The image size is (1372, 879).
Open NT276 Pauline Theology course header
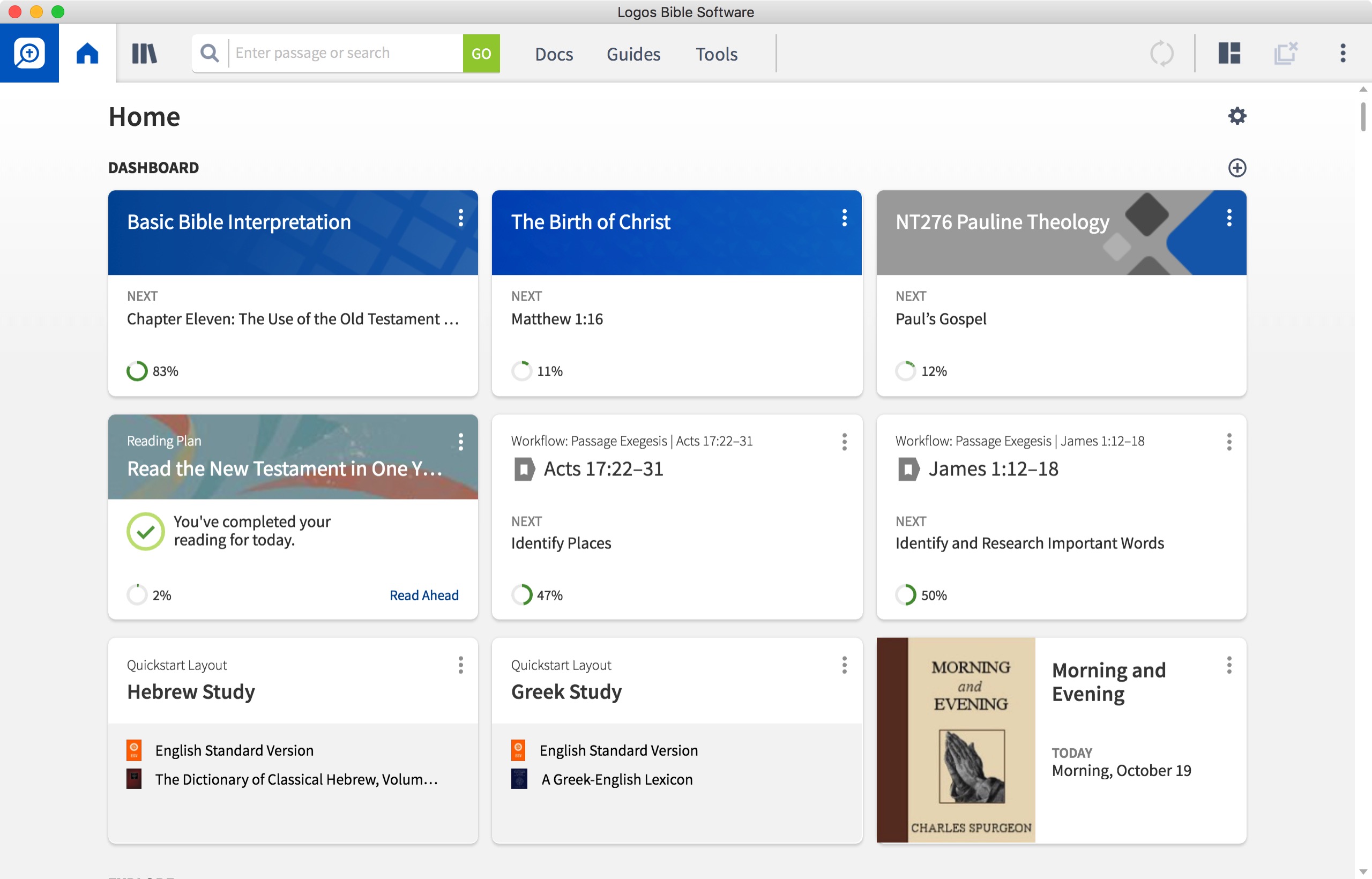pyautogui.click(x=1061, y=232)
